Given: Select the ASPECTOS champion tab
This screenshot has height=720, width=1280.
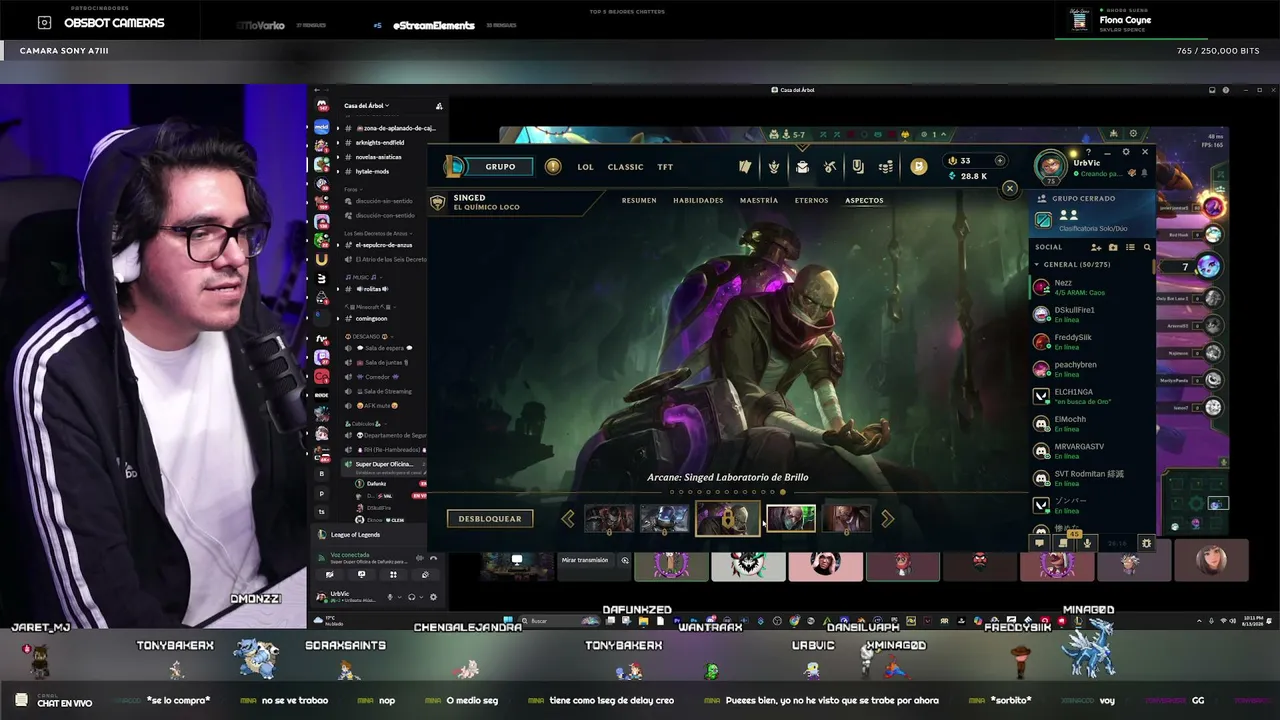Looking at the screenshot, I should (864, 200).
